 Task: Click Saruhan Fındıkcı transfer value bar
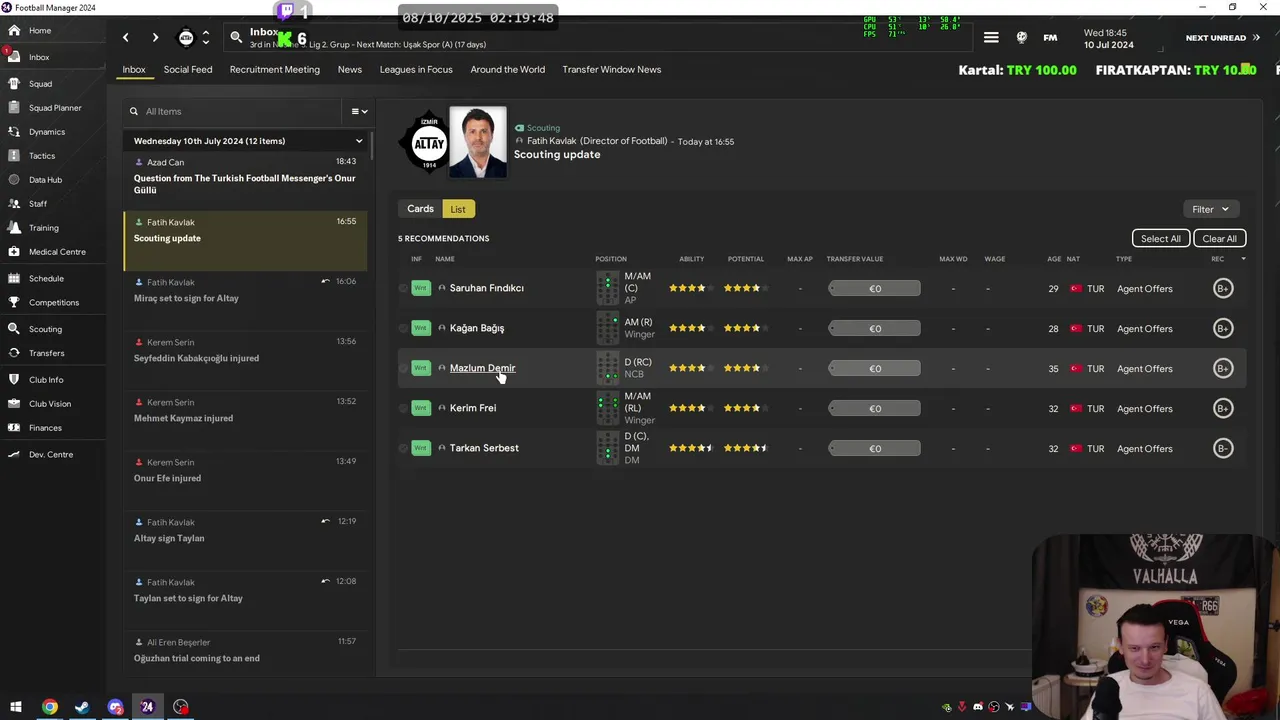(x=874, y=288)
